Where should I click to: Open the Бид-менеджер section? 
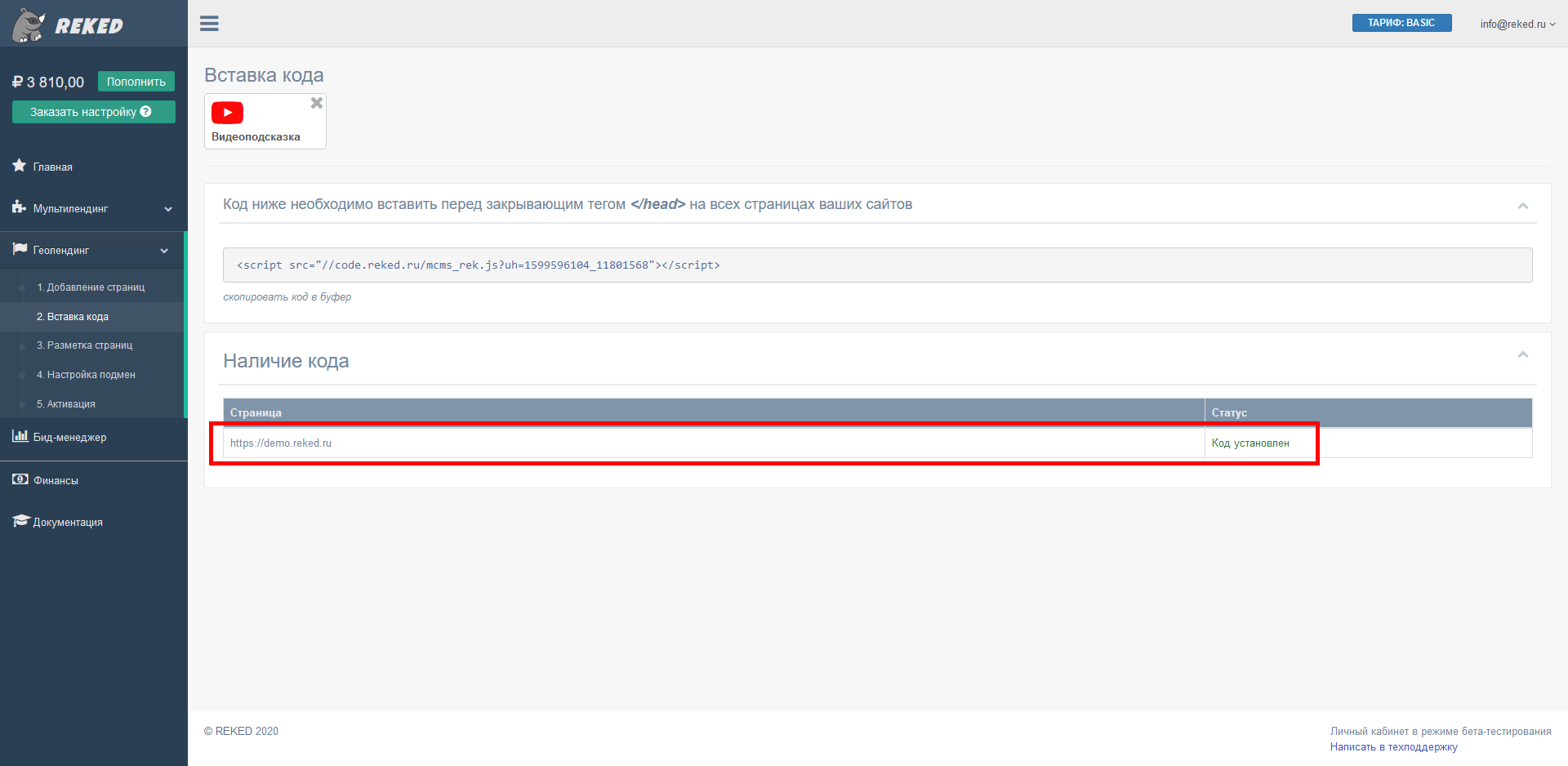tap(94, 438)
